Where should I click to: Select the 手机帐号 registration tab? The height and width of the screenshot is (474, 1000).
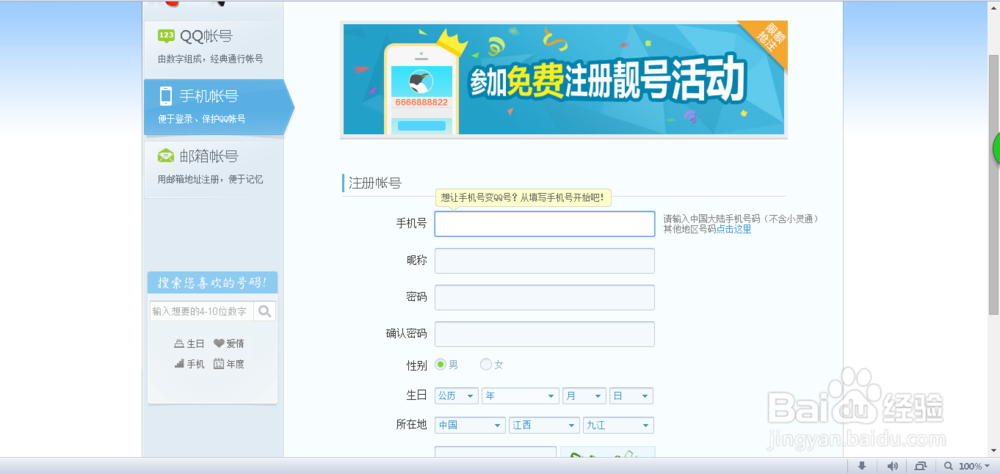pyautogui.click(x=219, y=107)
